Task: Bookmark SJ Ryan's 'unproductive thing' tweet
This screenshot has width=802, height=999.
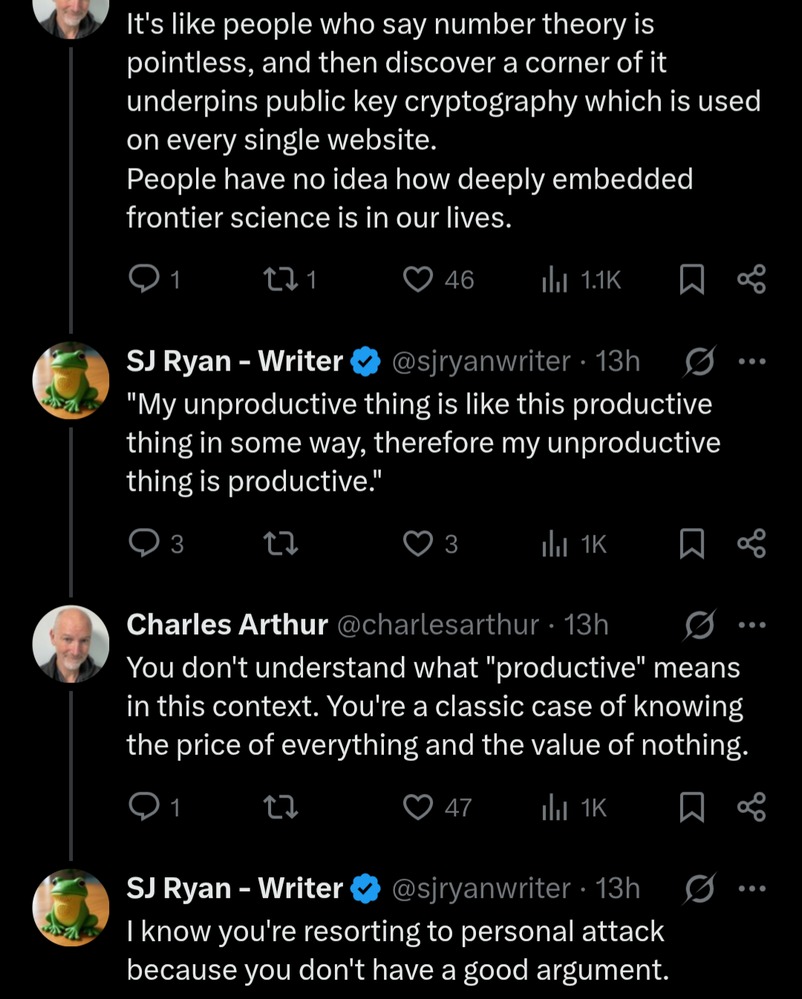Action: [691, 544]
